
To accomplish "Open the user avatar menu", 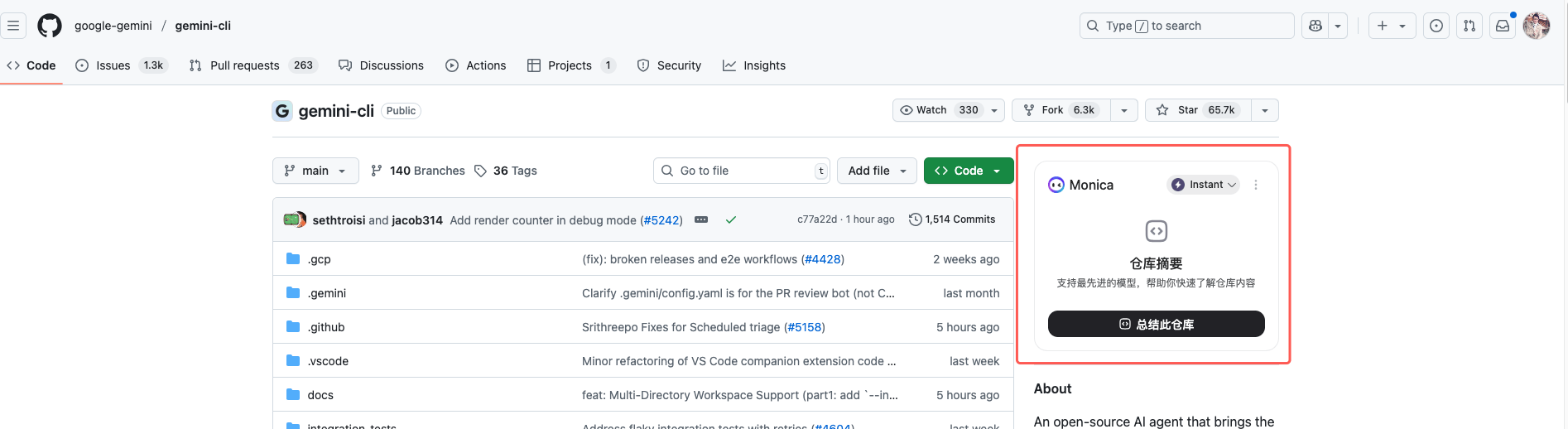I will pos(1537,26).
